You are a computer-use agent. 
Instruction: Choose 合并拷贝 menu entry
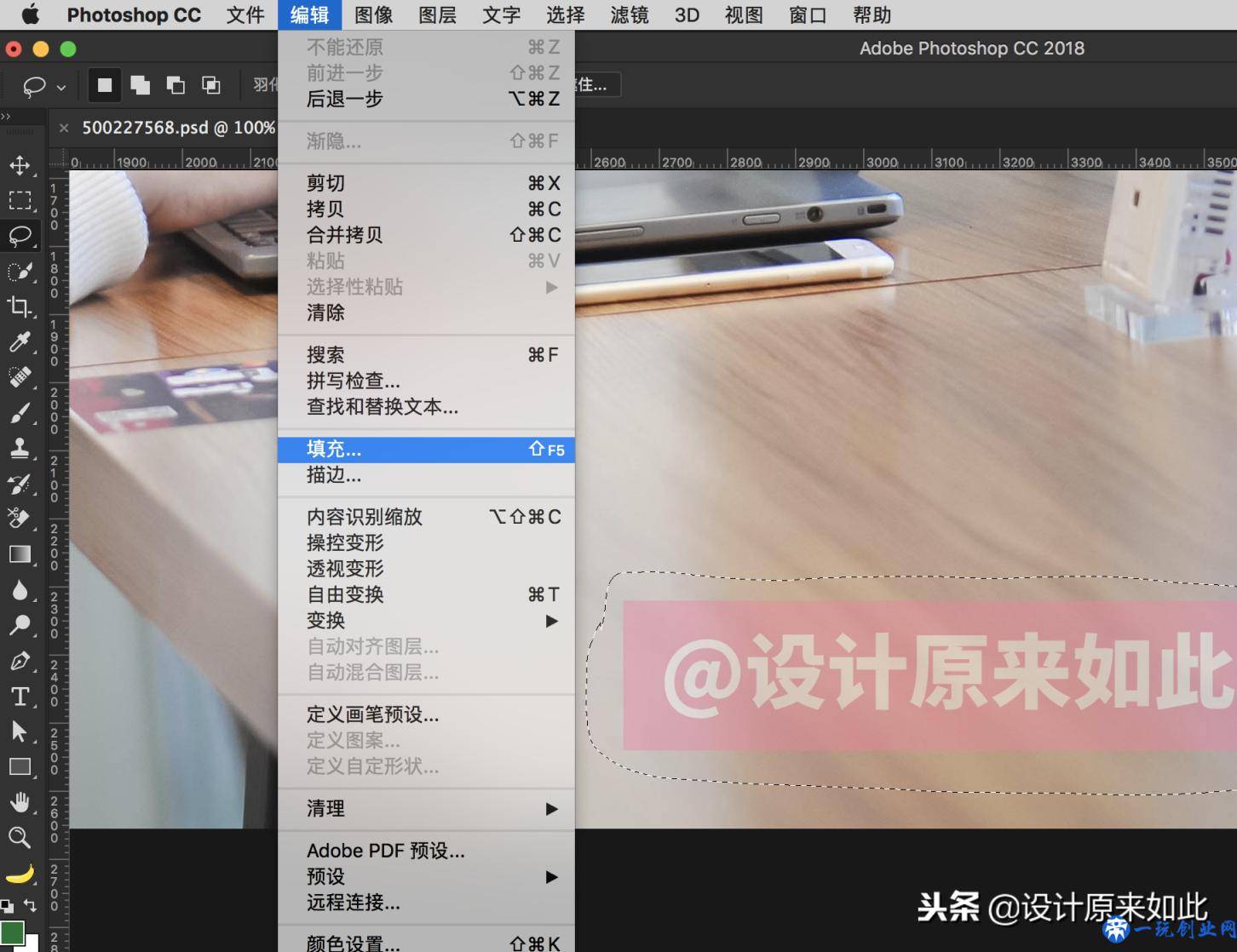pos(426,235)
